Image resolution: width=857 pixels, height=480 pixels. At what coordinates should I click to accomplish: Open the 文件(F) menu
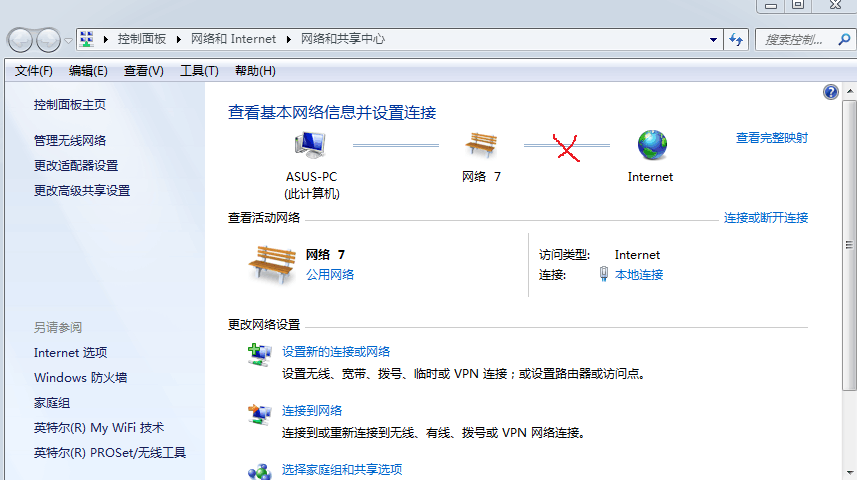tap(33, 71)
